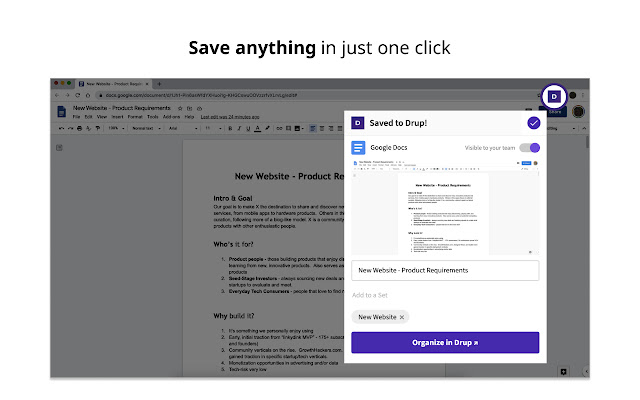Go back in the browser
Image resolution: width=640 pixels, height=400 pixels.
click(57, 95)
